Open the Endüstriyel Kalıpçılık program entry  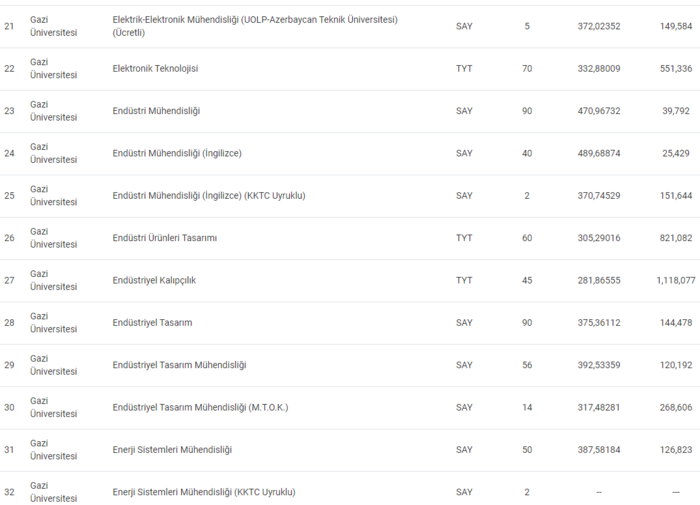155,280
